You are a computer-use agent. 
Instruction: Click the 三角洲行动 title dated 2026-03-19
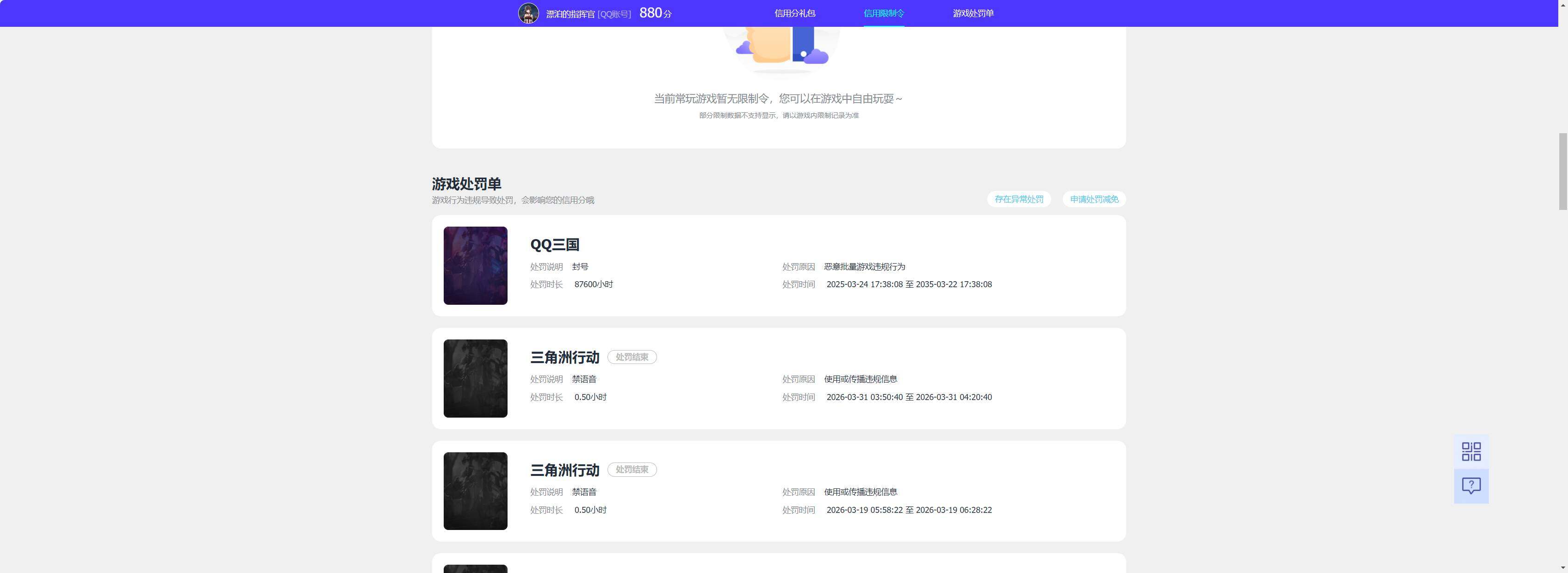(x=565, y=469)
